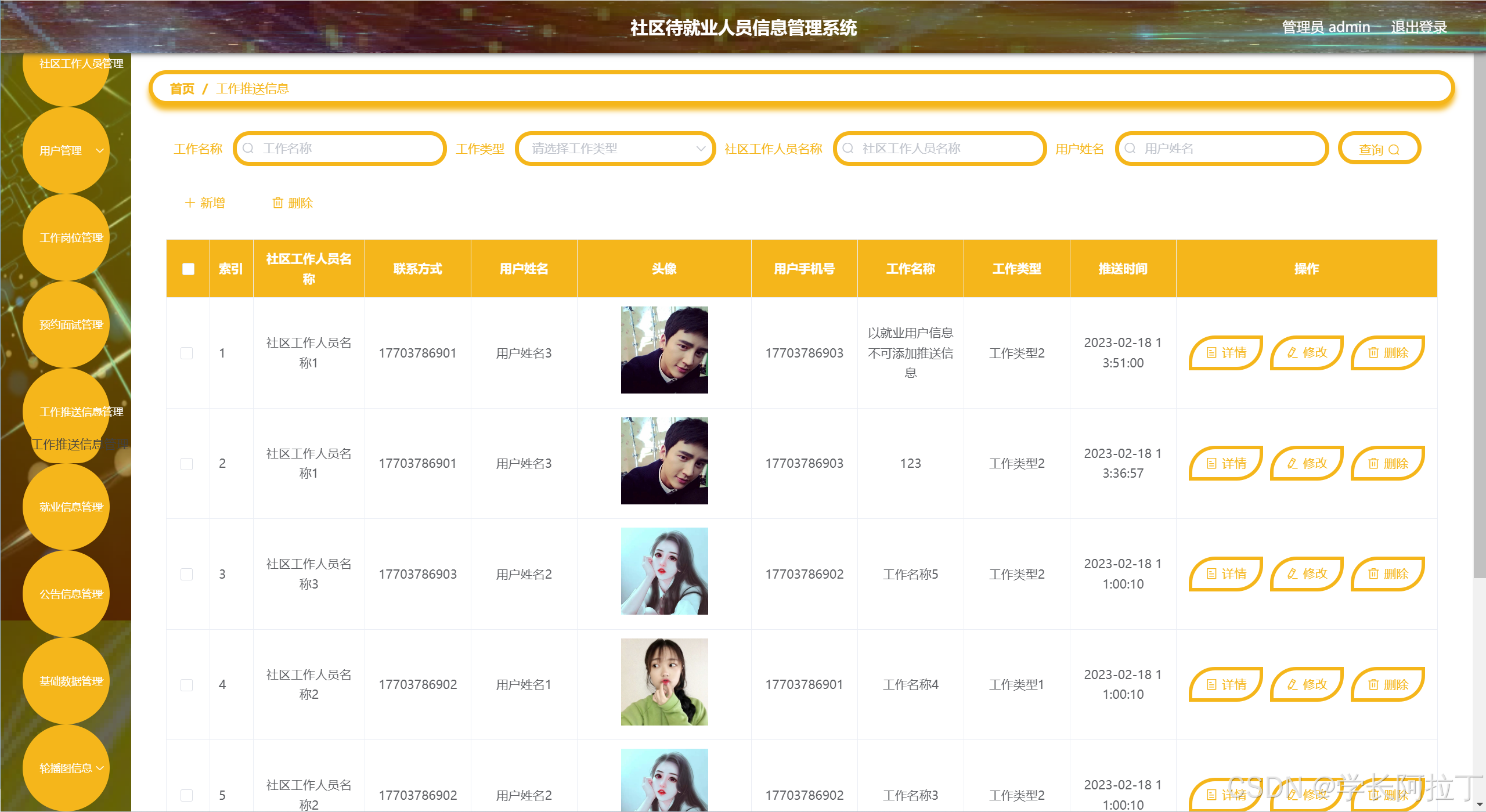Click 删除 trash button in row 3

point(1387,573)
